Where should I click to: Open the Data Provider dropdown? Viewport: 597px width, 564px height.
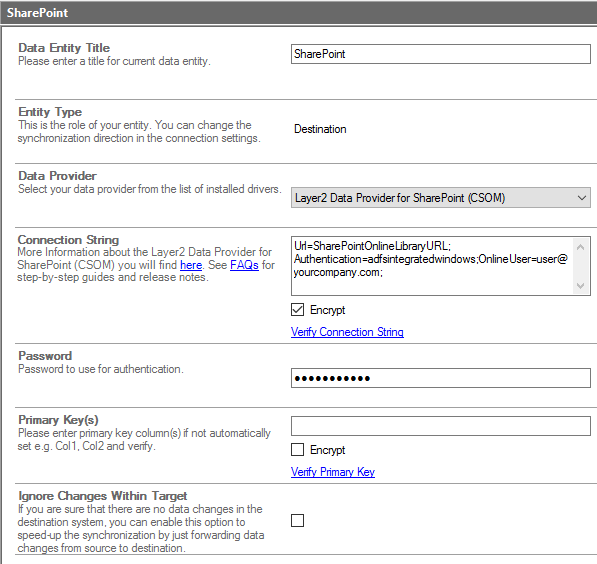[x=441, y=198]
